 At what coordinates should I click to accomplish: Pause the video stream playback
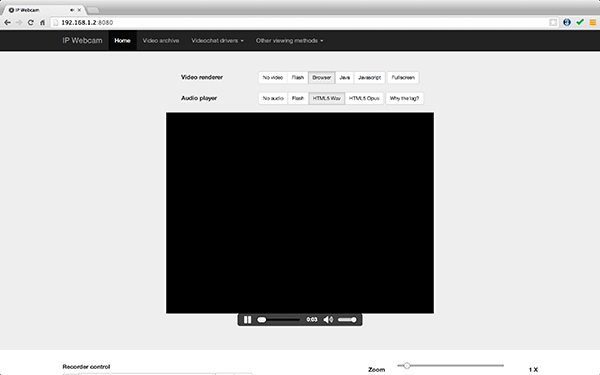[x=247, y=320]
